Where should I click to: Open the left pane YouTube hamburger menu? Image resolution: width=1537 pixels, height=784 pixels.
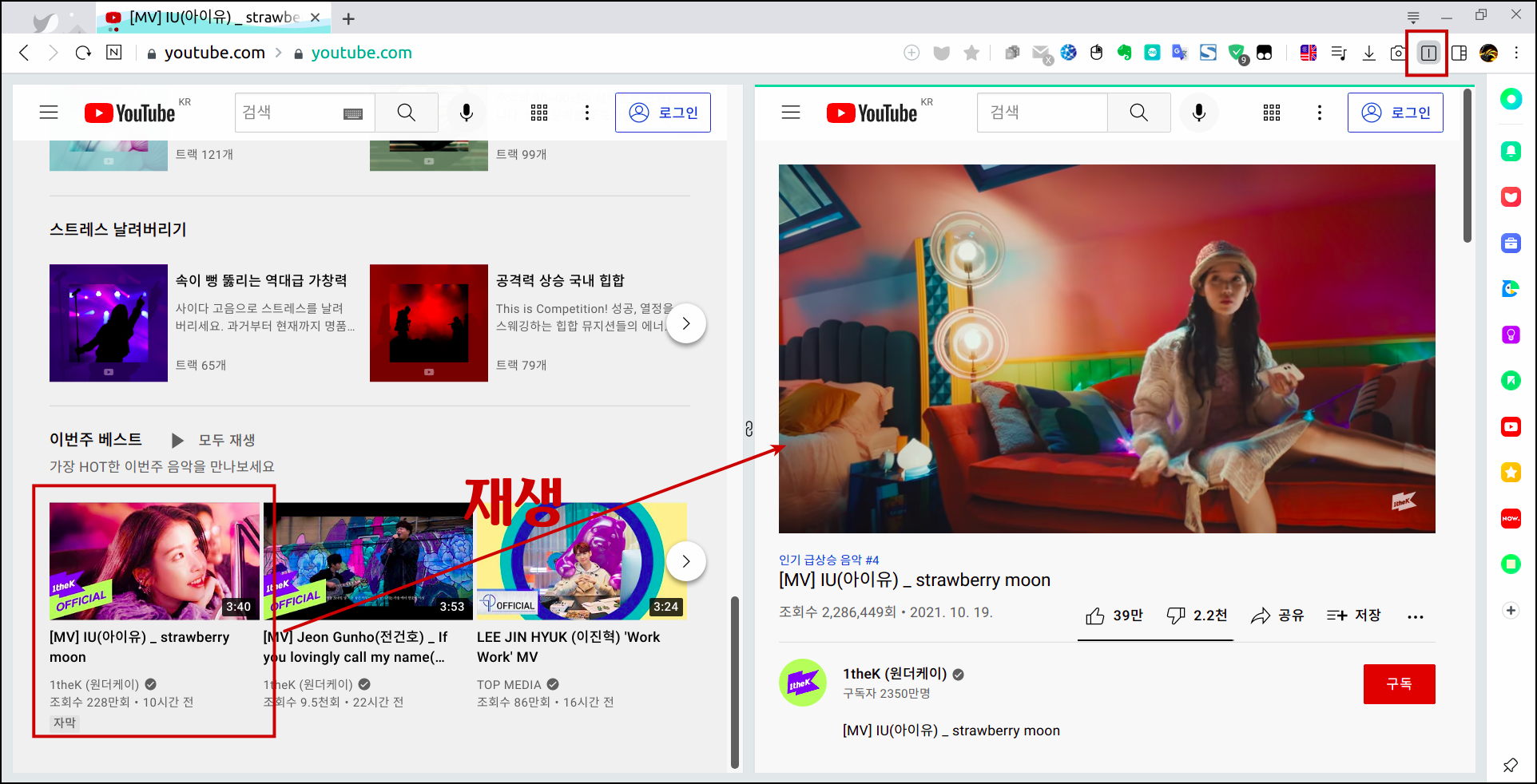click(49, 113)
